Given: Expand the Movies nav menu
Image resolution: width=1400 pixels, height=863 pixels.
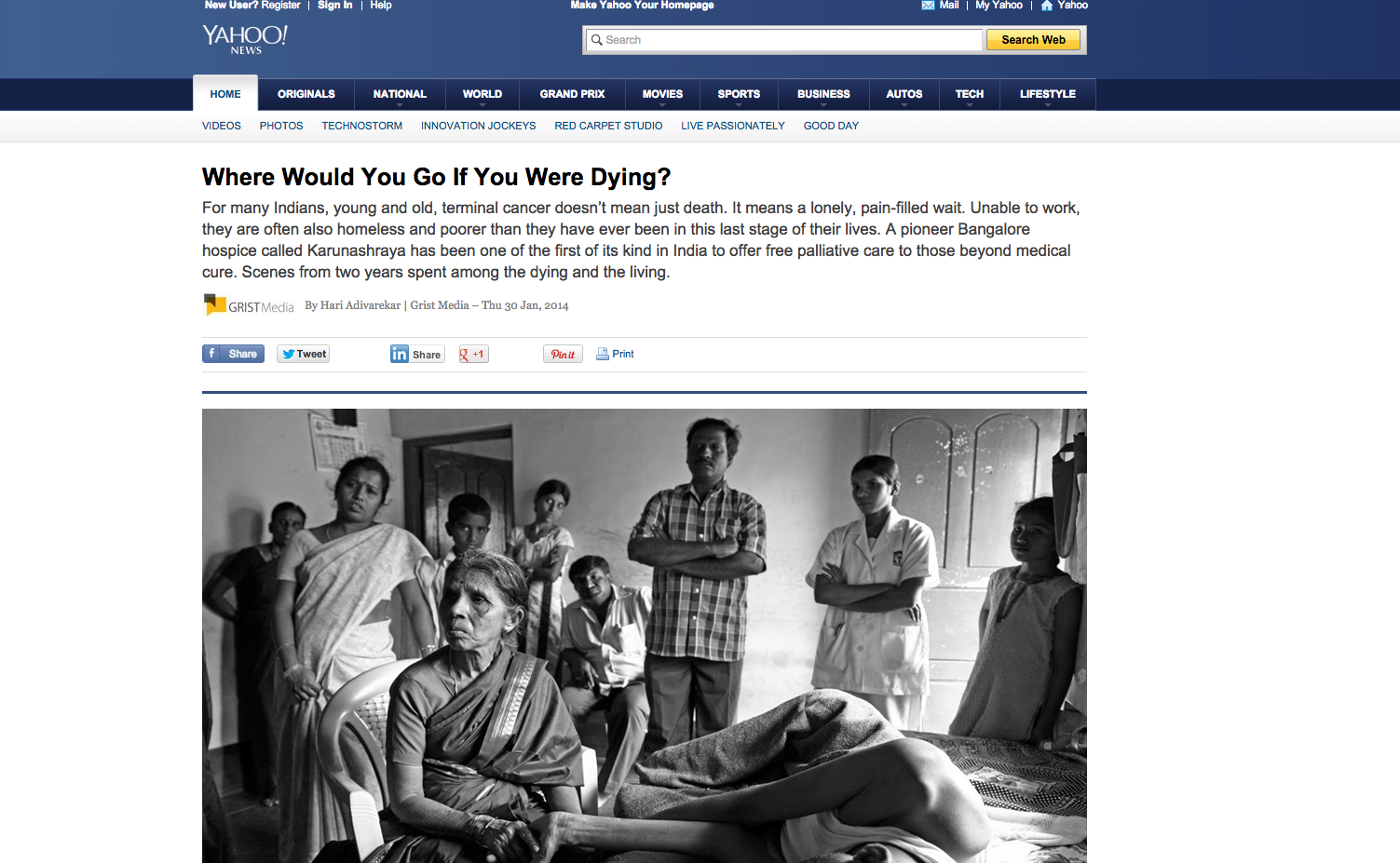Looking at the screenshot, I should coord(662,95).
